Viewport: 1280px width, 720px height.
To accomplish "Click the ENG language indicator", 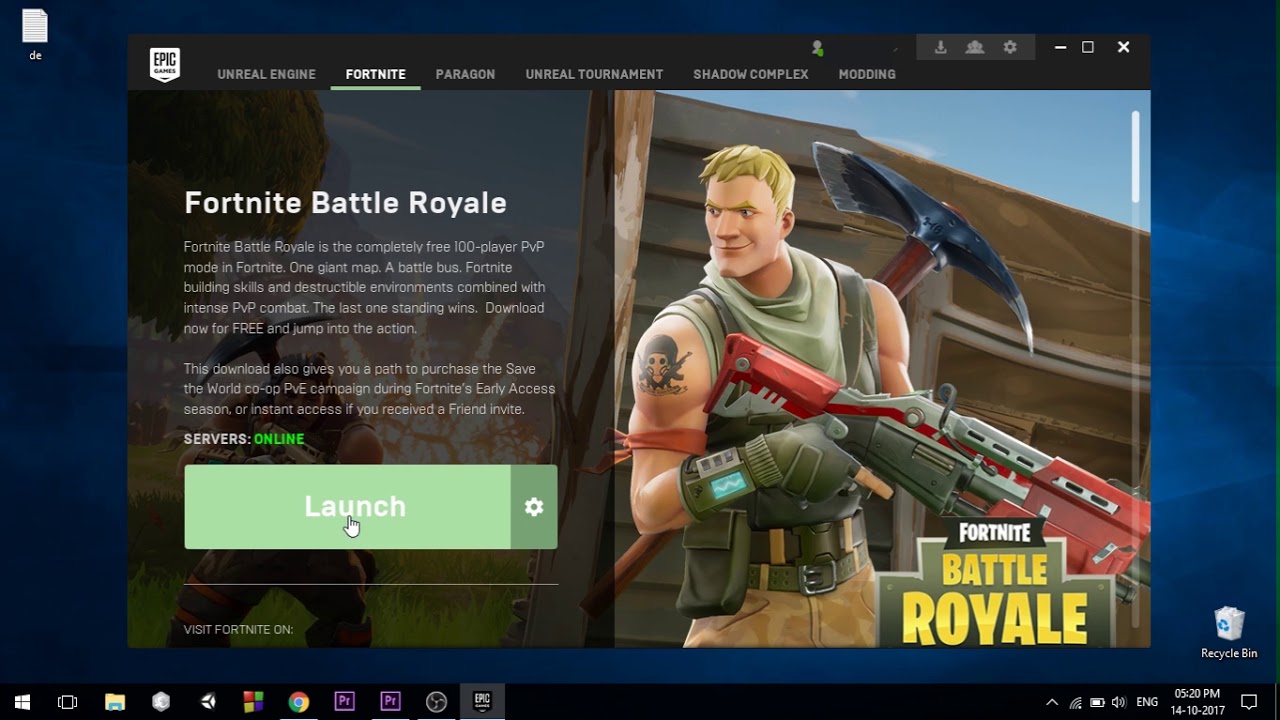I will [1147, 702].
